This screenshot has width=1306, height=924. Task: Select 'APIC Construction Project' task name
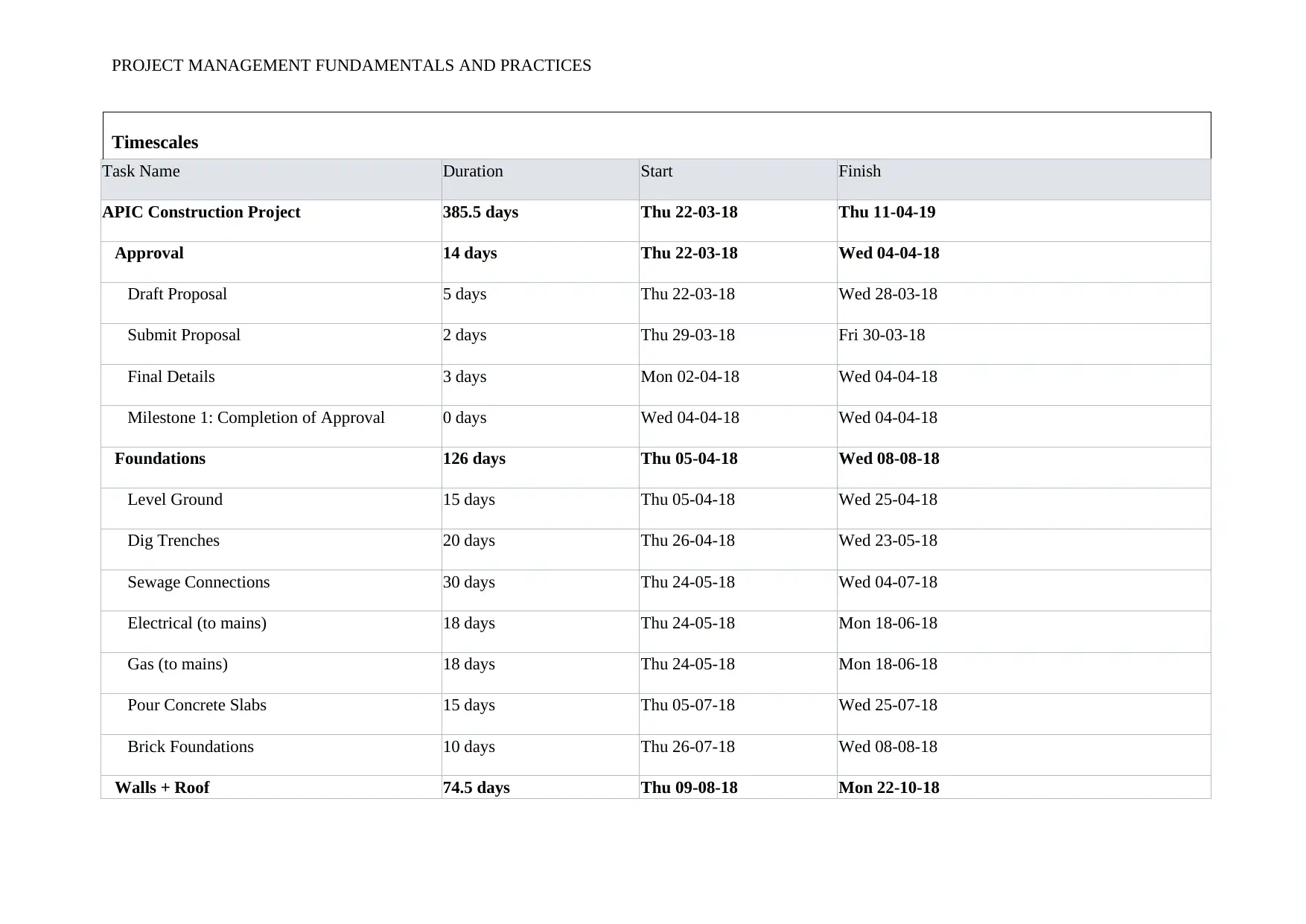(x=201, y=212)
